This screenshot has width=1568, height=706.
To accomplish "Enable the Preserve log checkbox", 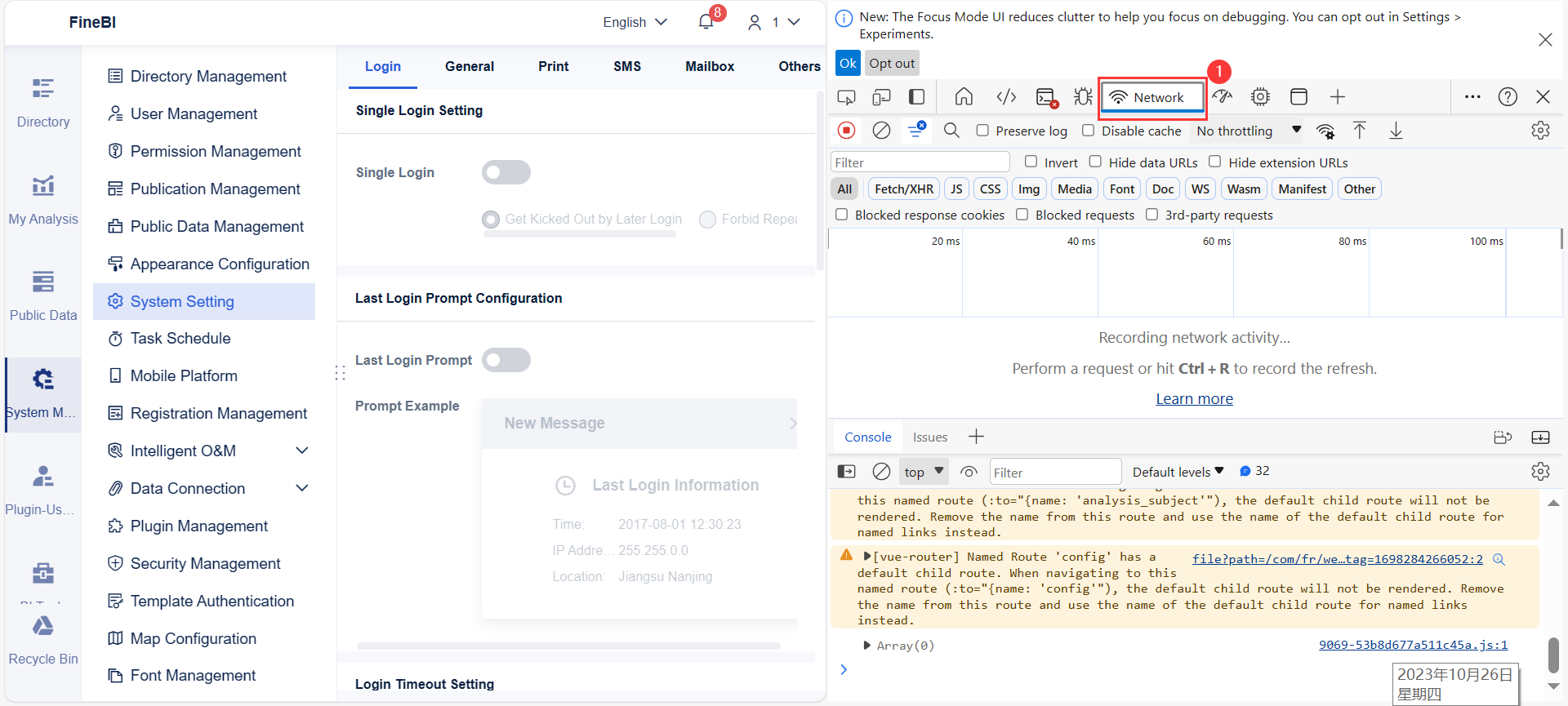I will (982, 131).
